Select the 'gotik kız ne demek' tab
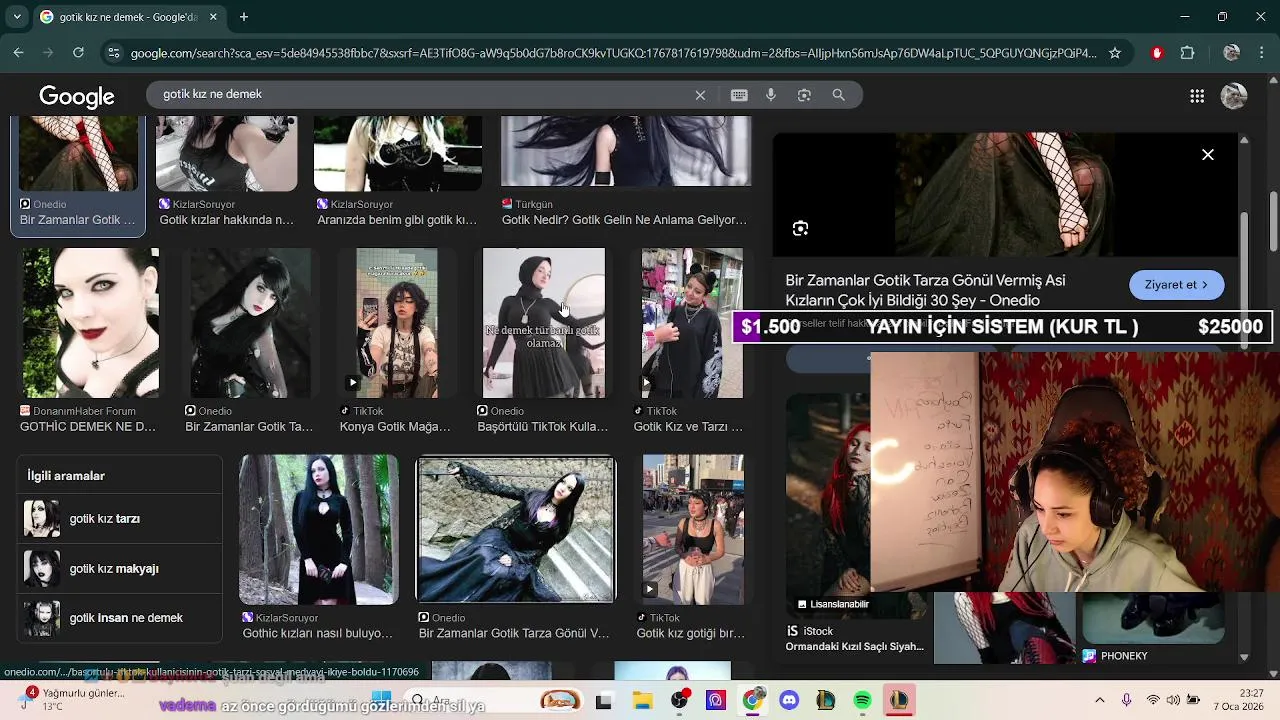The width and height of the screenshot is (1280, 720). click(129, 17)
